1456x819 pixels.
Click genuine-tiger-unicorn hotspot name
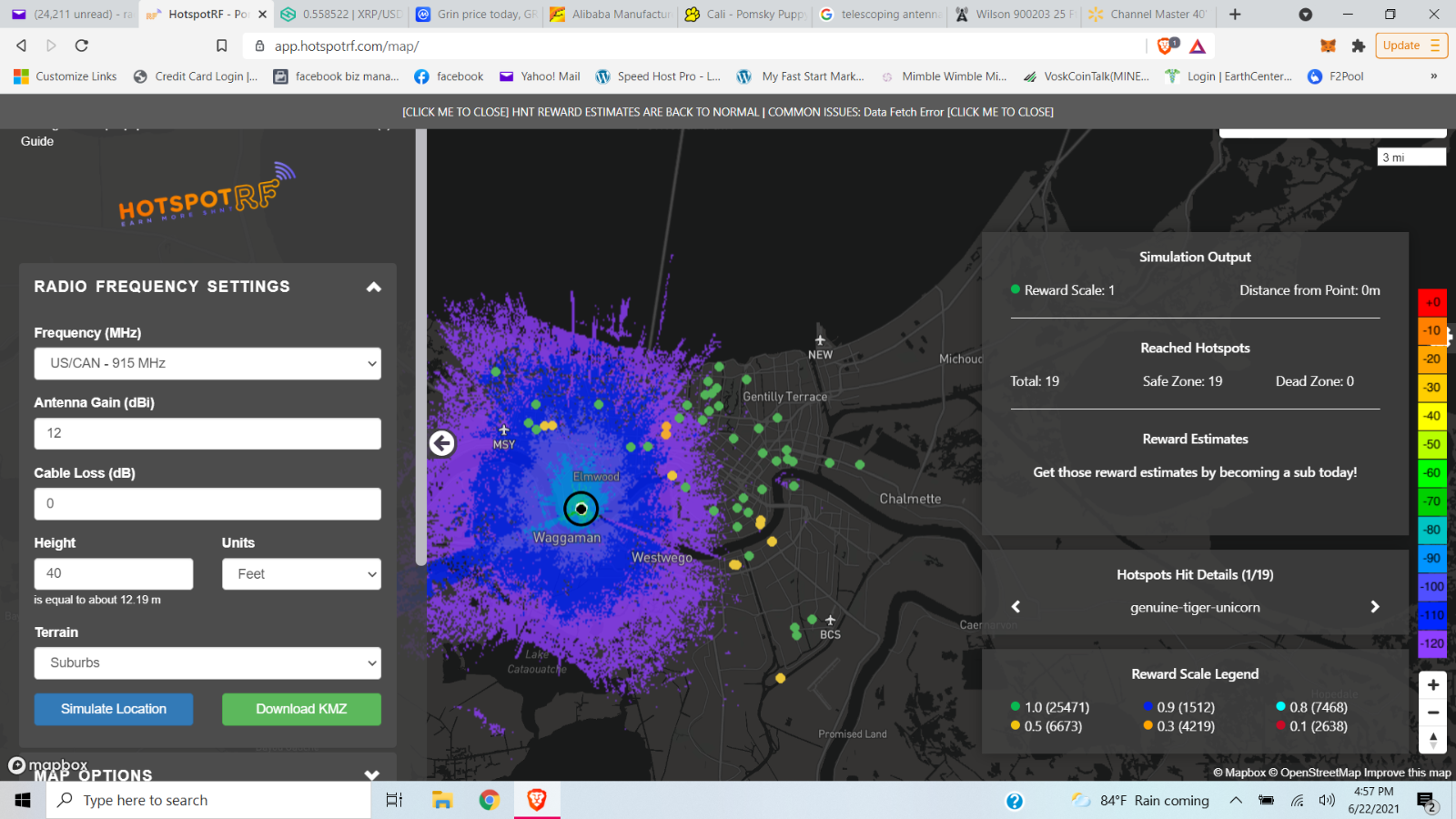click(1195, 607)
